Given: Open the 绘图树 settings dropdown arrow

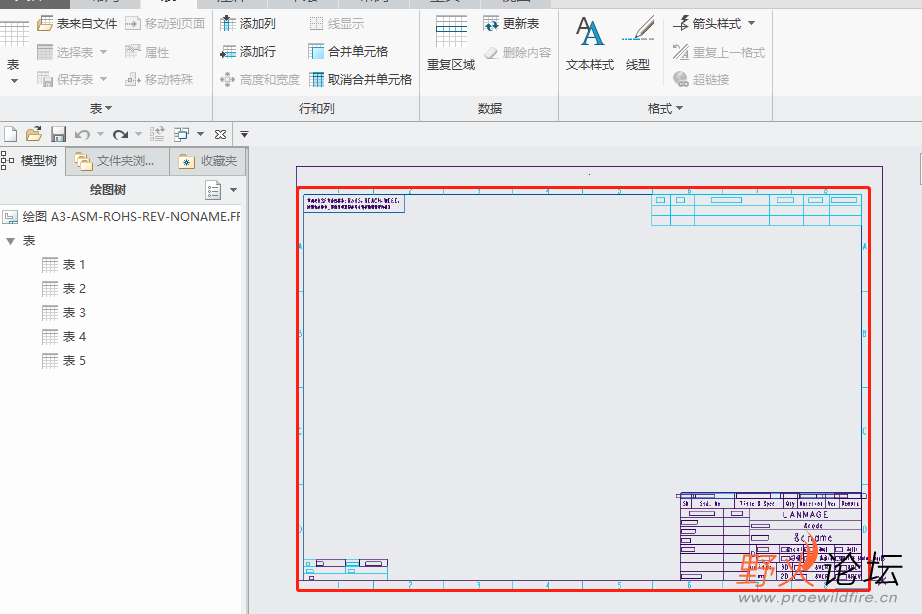Looking at the screenshot, I should 233,190.
